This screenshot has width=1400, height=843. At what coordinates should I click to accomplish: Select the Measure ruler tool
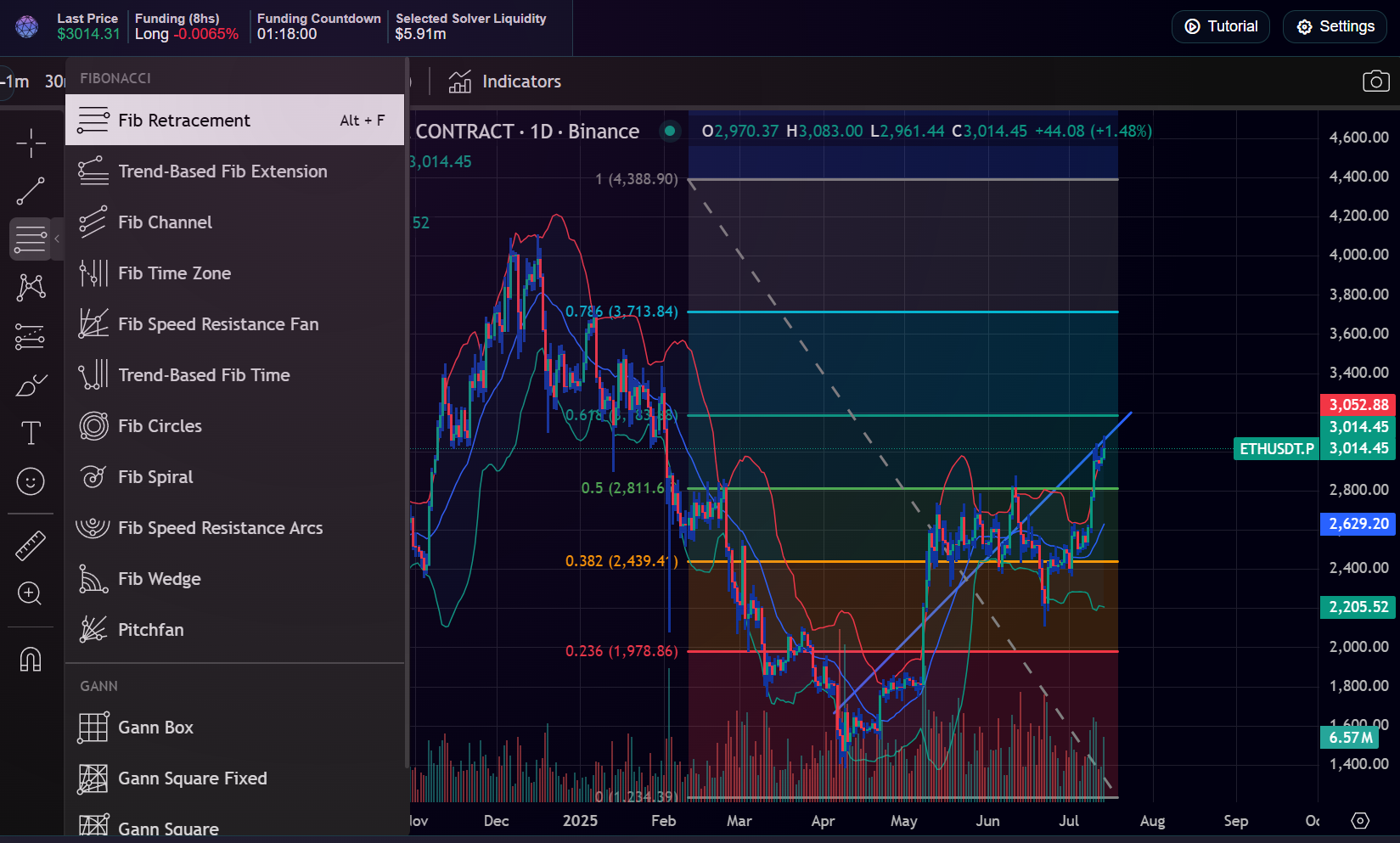point(31,544)
